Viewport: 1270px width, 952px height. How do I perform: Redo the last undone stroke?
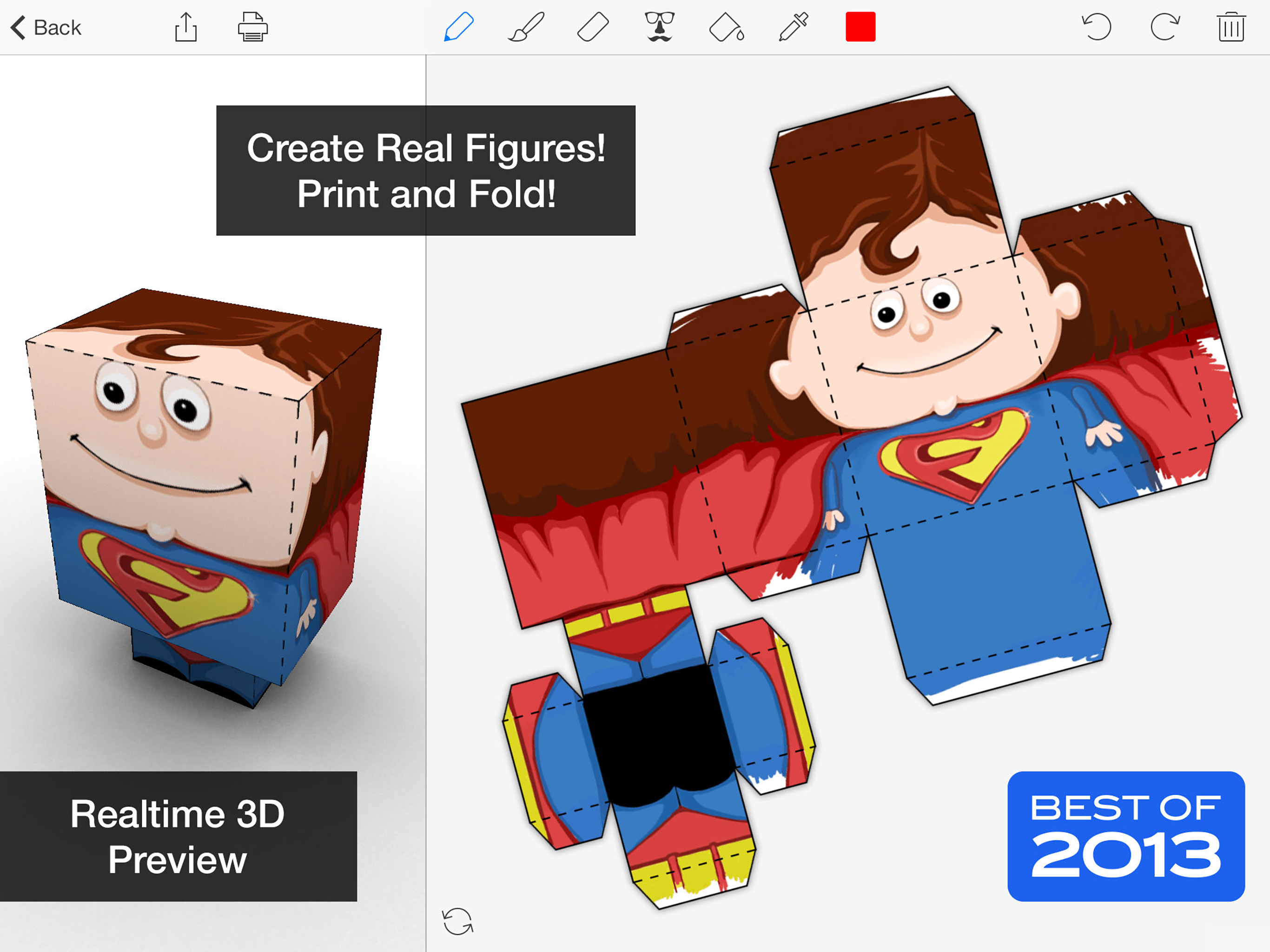point(1164,27)
